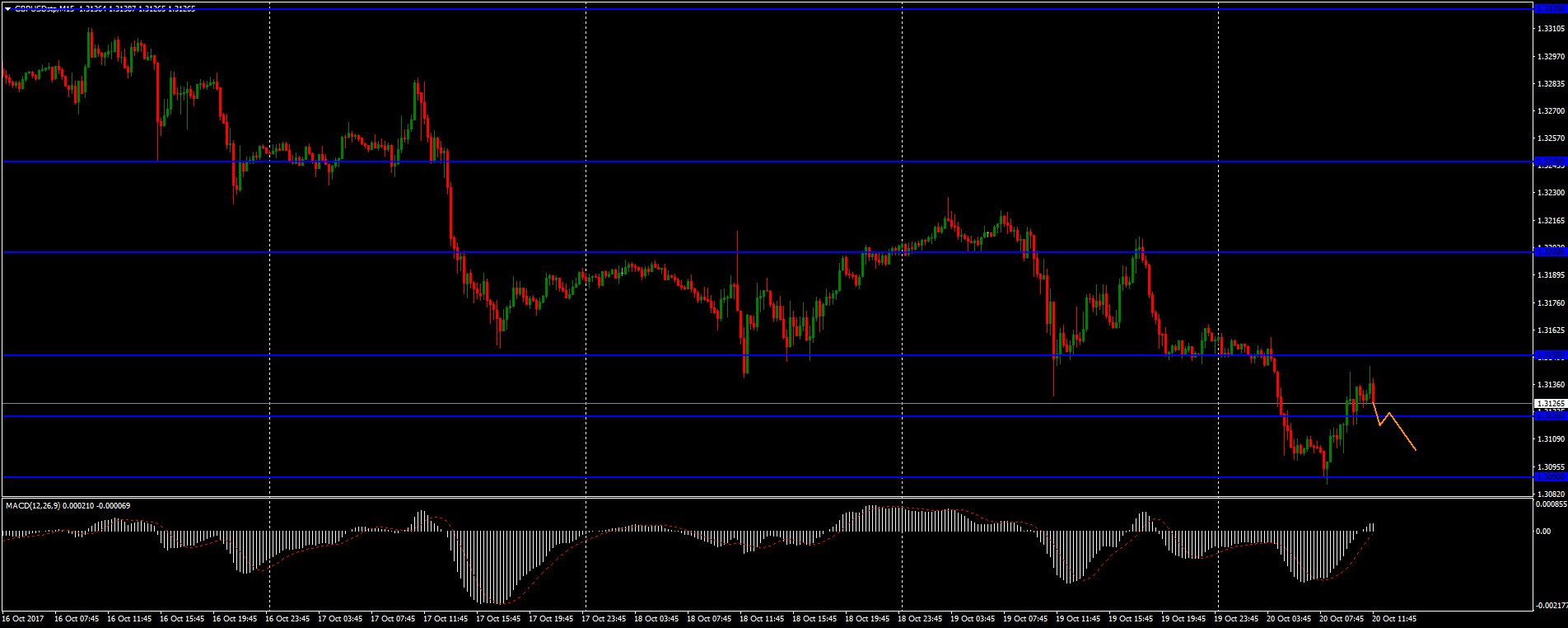The width and height of the screenshot is (1568, 628).
Task: Click the current price tag 1.31265
Action: click(1551, 404)
